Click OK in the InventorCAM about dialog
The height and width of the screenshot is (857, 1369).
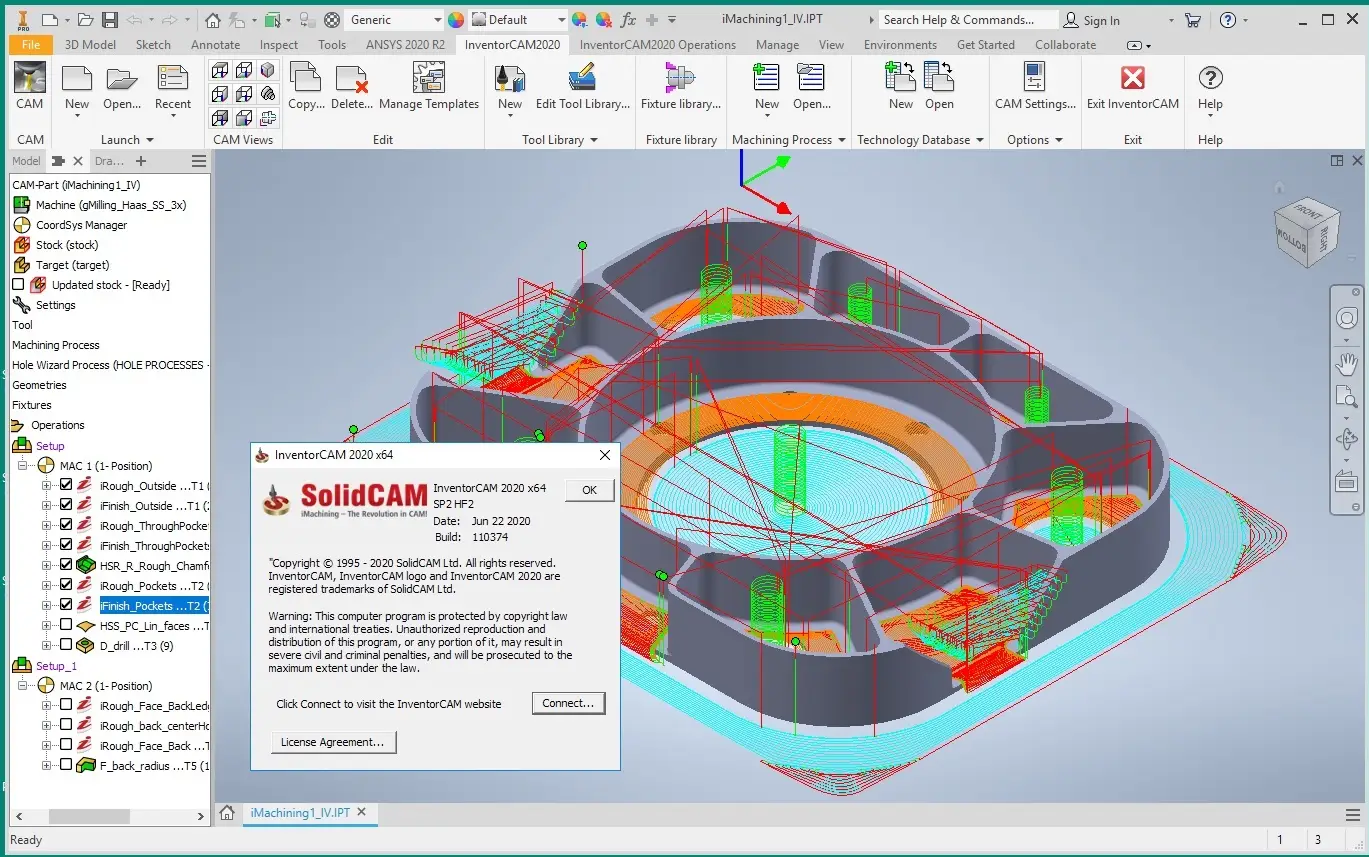pyautogui.click(x=589, y=490)
